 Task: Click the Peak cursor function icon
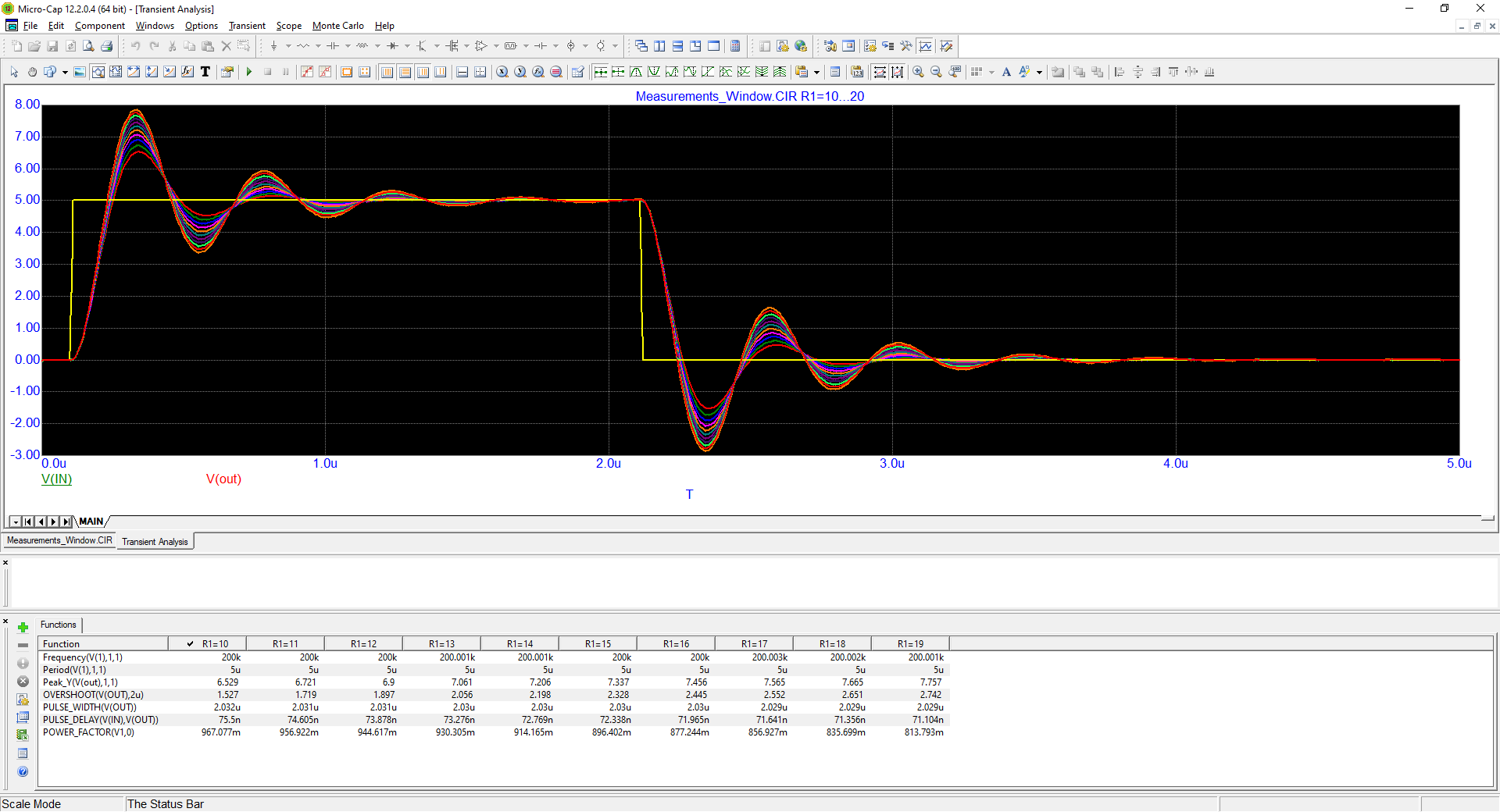[x=636, y=72]
